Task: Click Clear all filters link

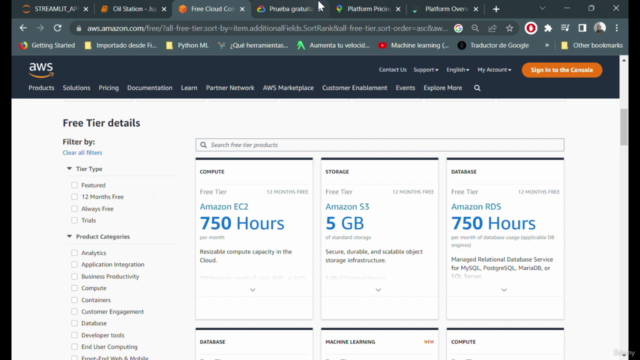Action: pos(82,153)
